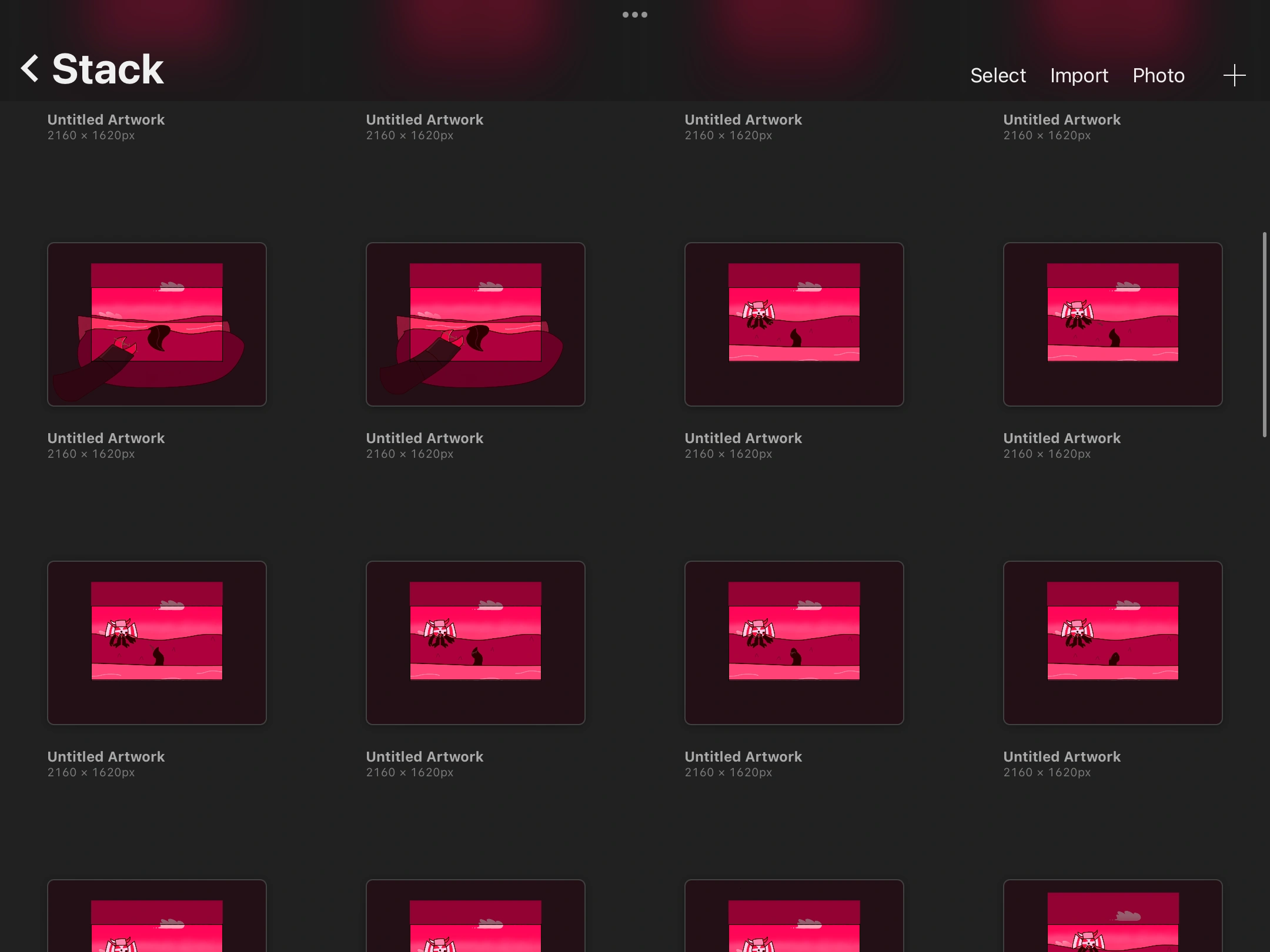Open the second large dark shape artwork thumbnail
This screenshot has width=1270, height=952.
coord(476,324)
